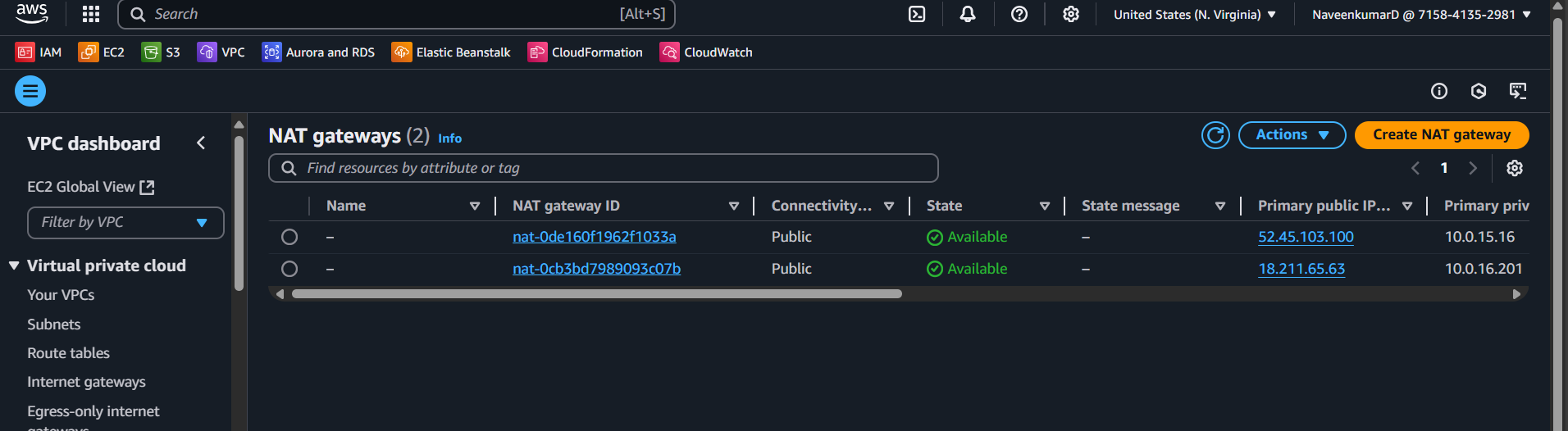Open the CloudShell terminal icon
Screen dimensions: 1568x431
917,14
